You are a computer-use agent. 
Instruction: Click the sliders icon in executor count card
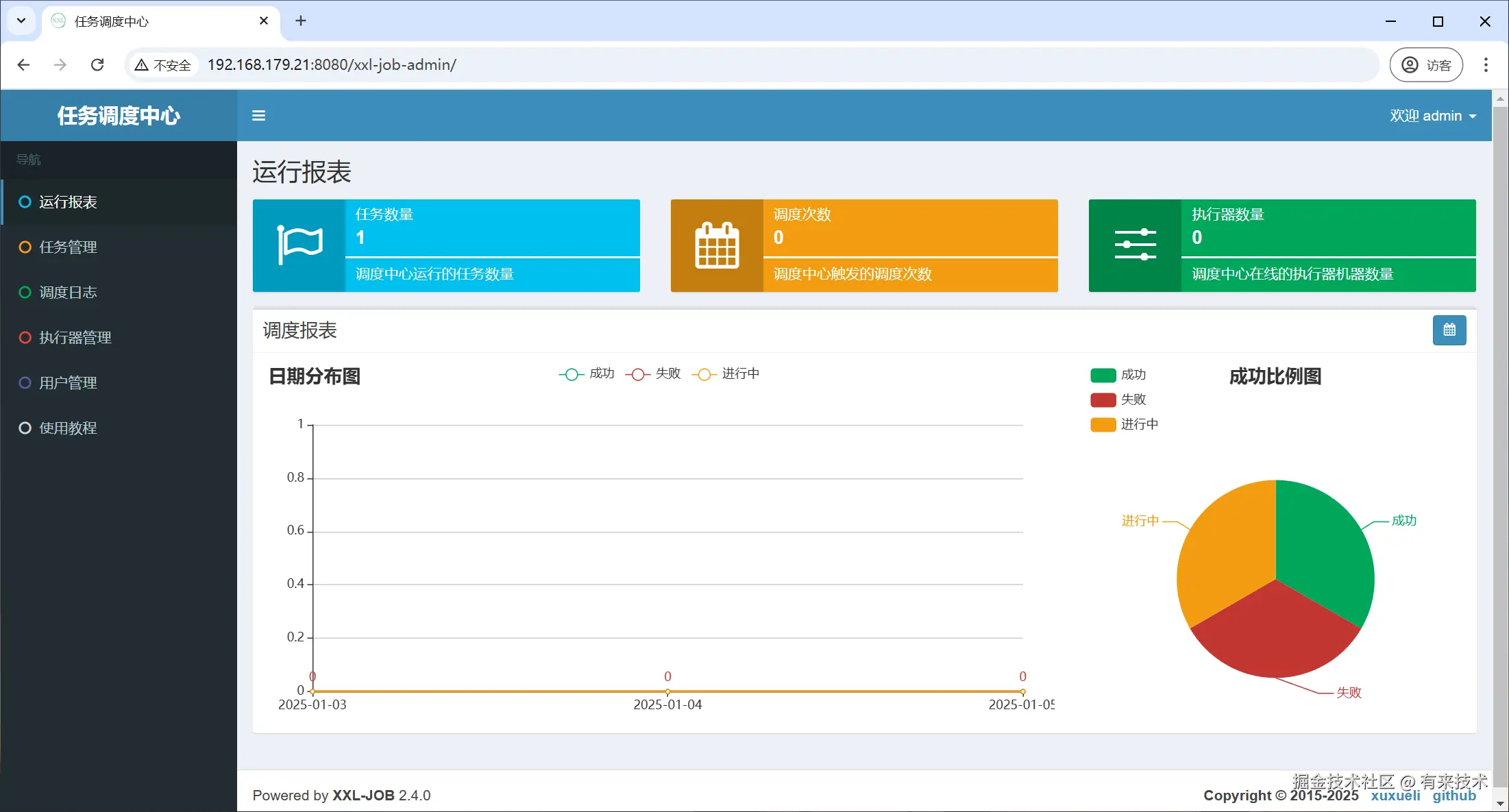point(1135,245)
